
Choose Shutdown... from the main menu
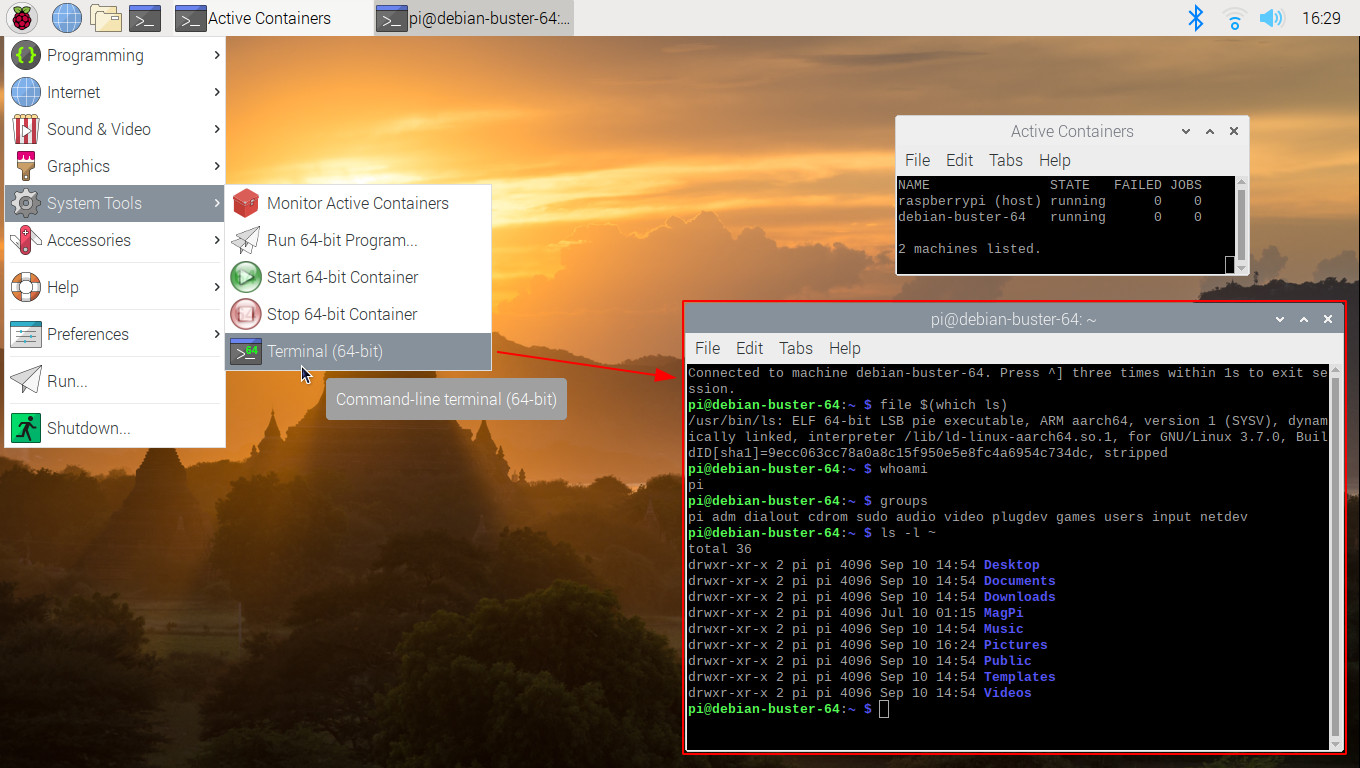pyautogui.click(x=115, y=428)
